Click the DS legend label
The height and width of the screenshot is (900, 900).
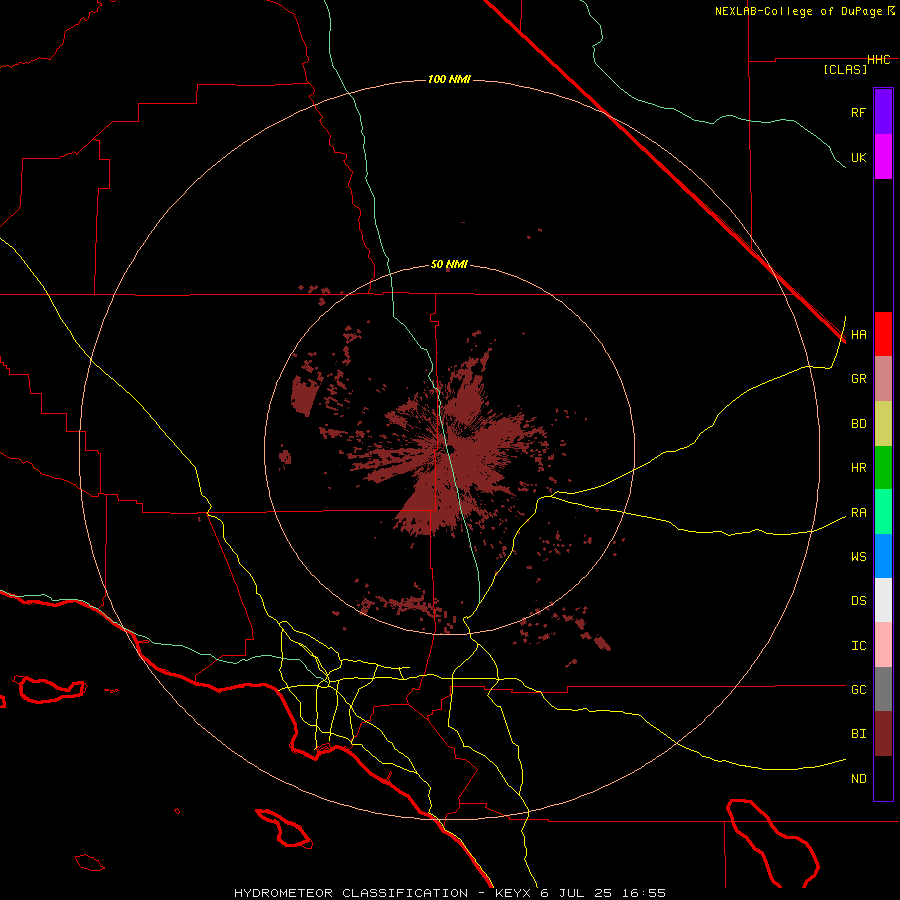[858, 601]
